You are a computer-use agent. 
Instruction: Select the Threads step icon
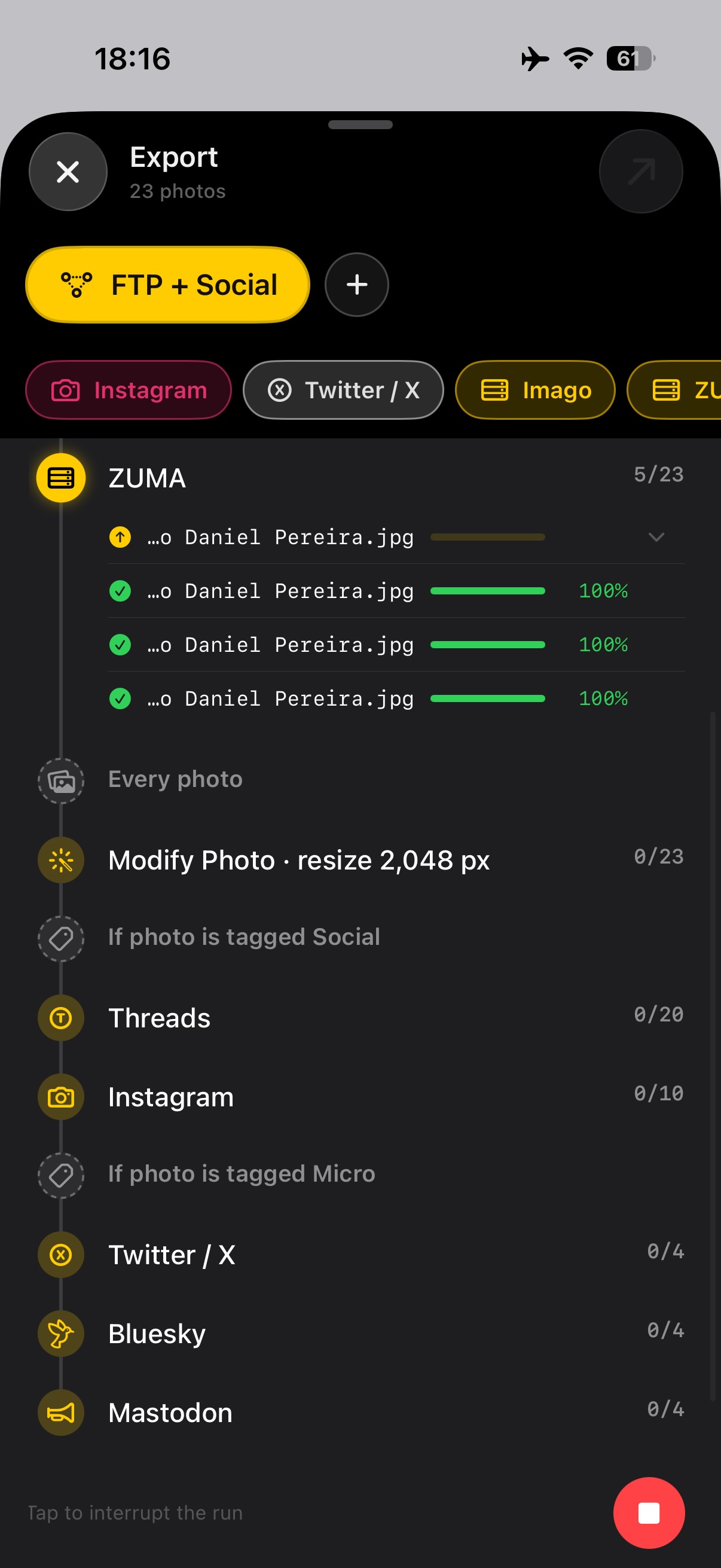pos(61,1018)
